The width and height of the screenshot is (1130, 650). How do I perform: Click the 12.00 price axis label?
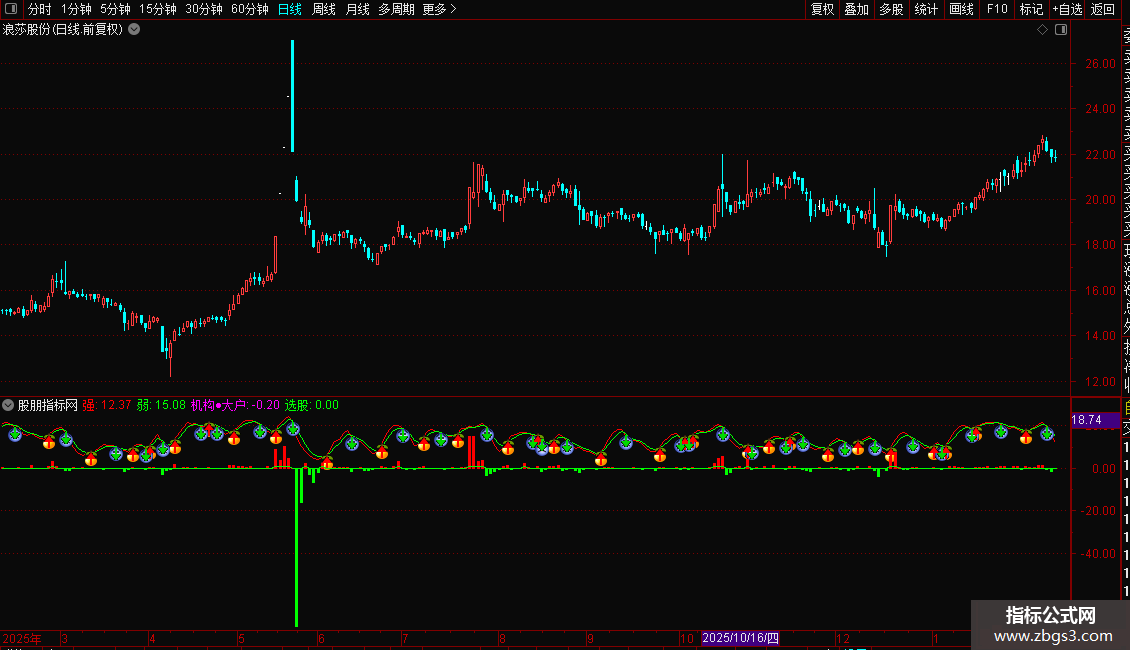(x=1100, y=381)
